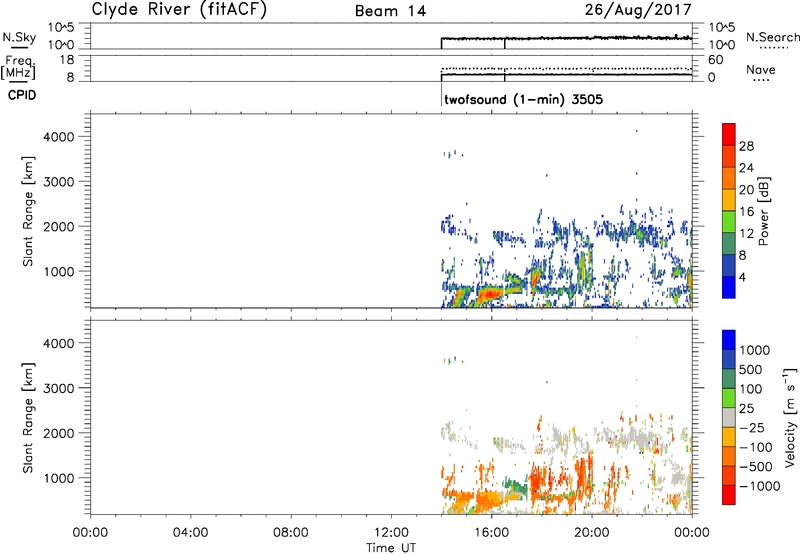Click the "Velocity [m s⁻¹]" color bar title
This screenshot has height=554, width=800.
coord(790,417)
